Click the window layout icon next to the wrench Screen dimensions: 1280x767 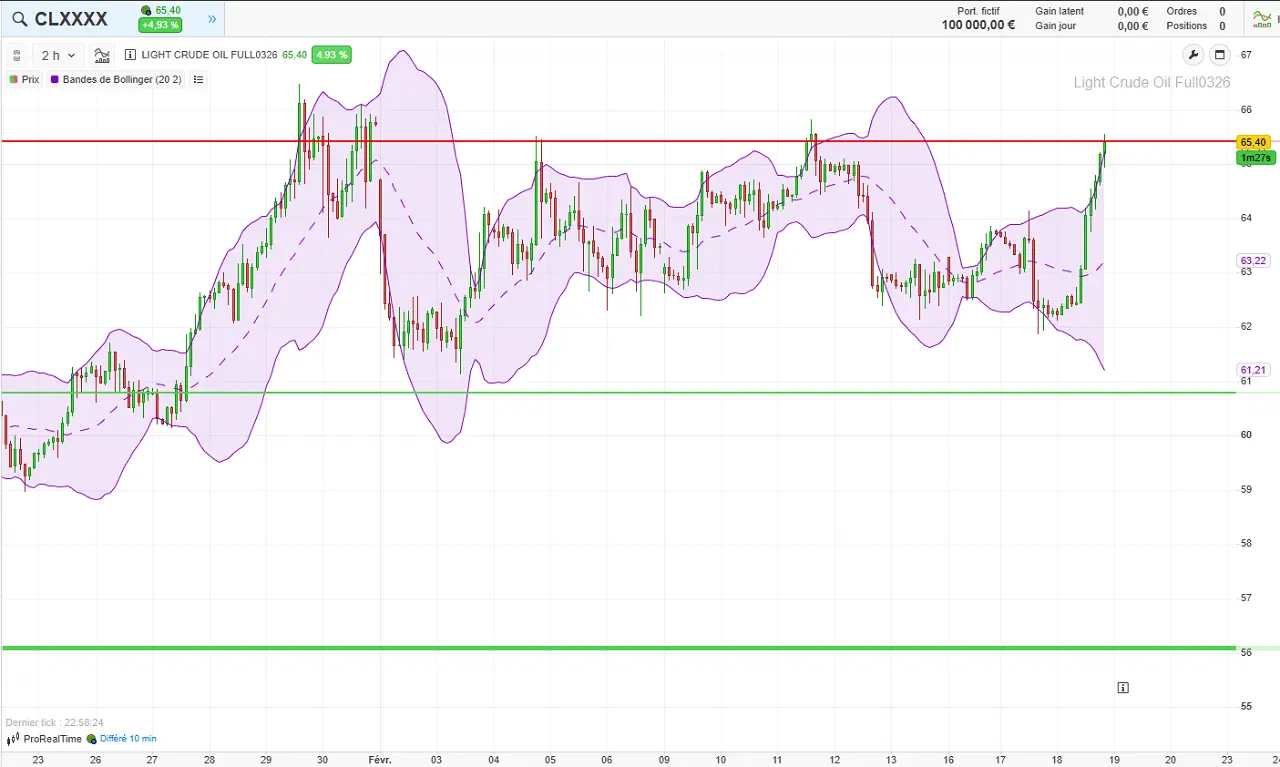point(1219,55)
